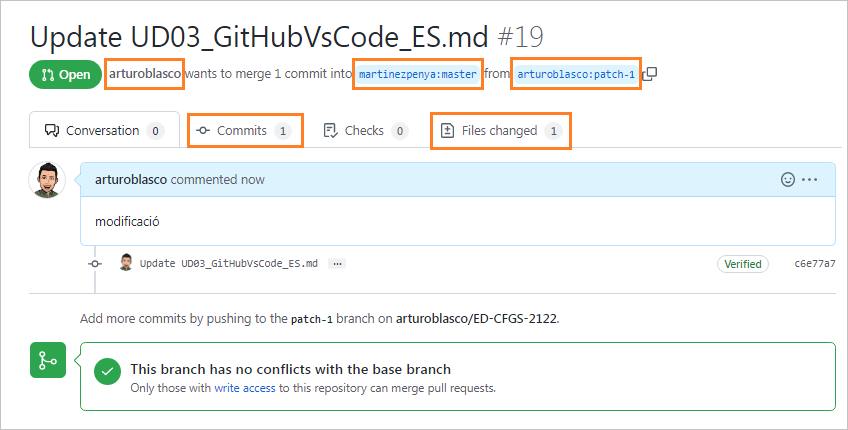
Task: Expand commit message ellipsis button
Action: 337,264
